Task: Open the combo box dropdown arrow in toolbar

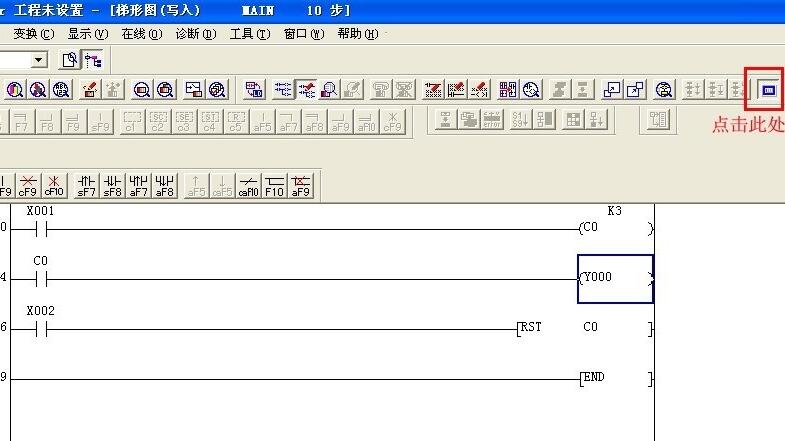Action: pyautogui.click(x=39, y=60)
